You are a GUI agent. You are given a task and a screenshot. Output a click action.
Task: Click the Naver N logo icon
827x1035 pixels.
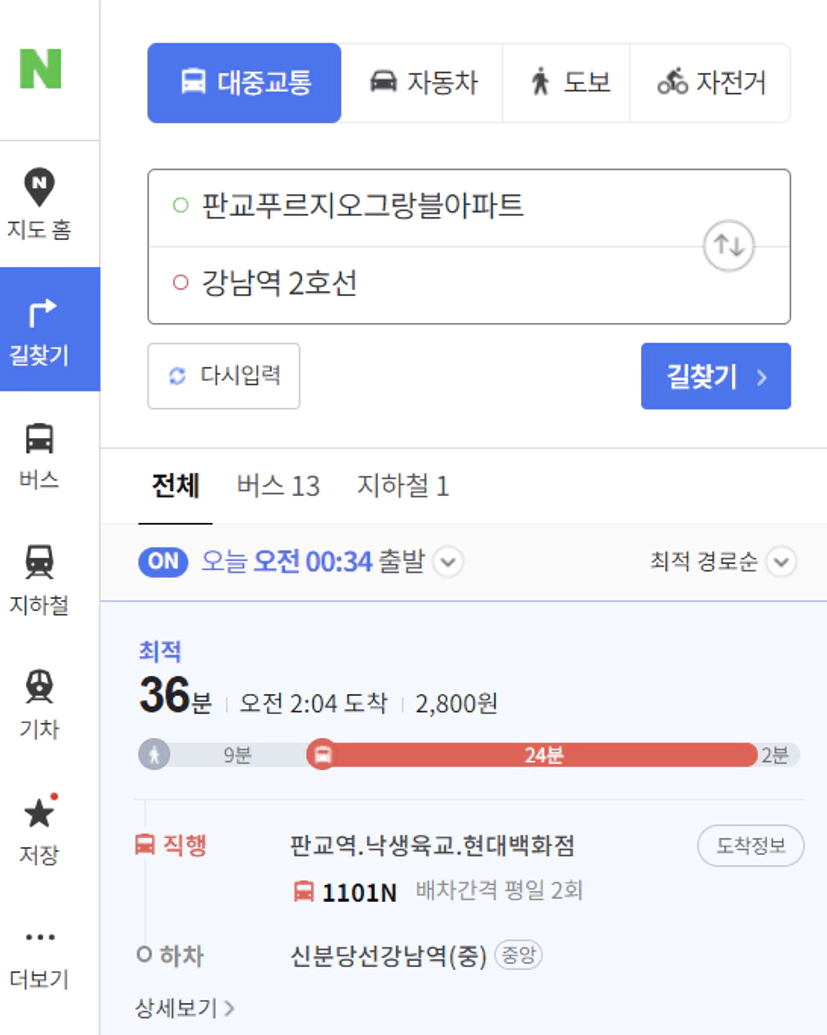coord(40,68)
